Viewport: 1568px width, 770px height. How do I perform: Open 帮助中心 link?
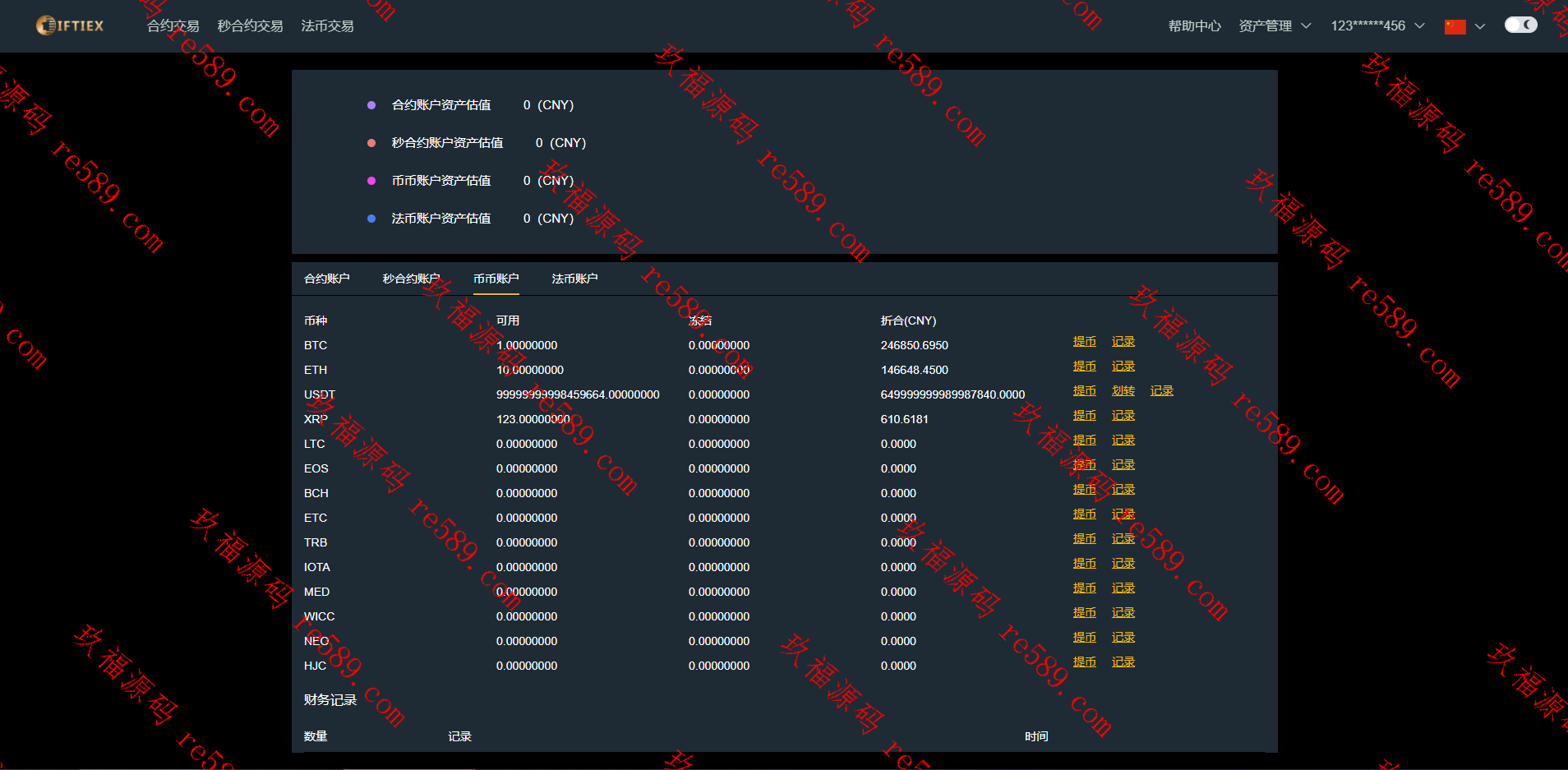pyautogui.click(x=1195, y=25)
